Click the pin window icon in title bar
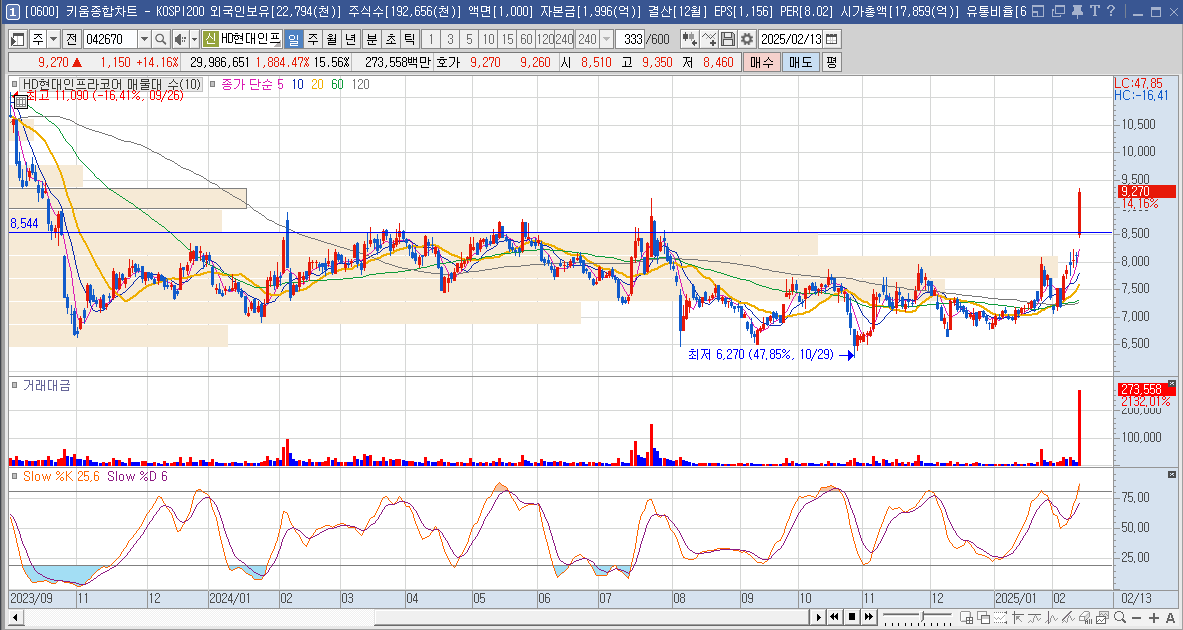The width and height of the screenshot is (1183, 630). point(1077,11)
